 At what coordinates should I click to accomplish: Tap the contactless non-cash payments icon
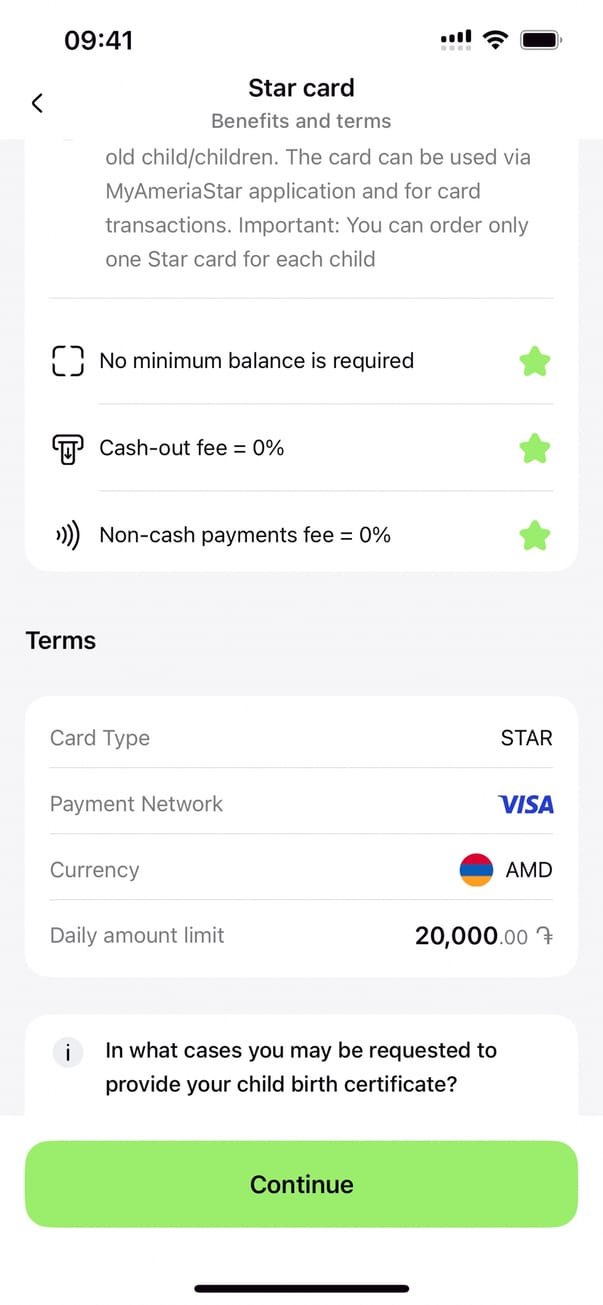tap(67, 536)
